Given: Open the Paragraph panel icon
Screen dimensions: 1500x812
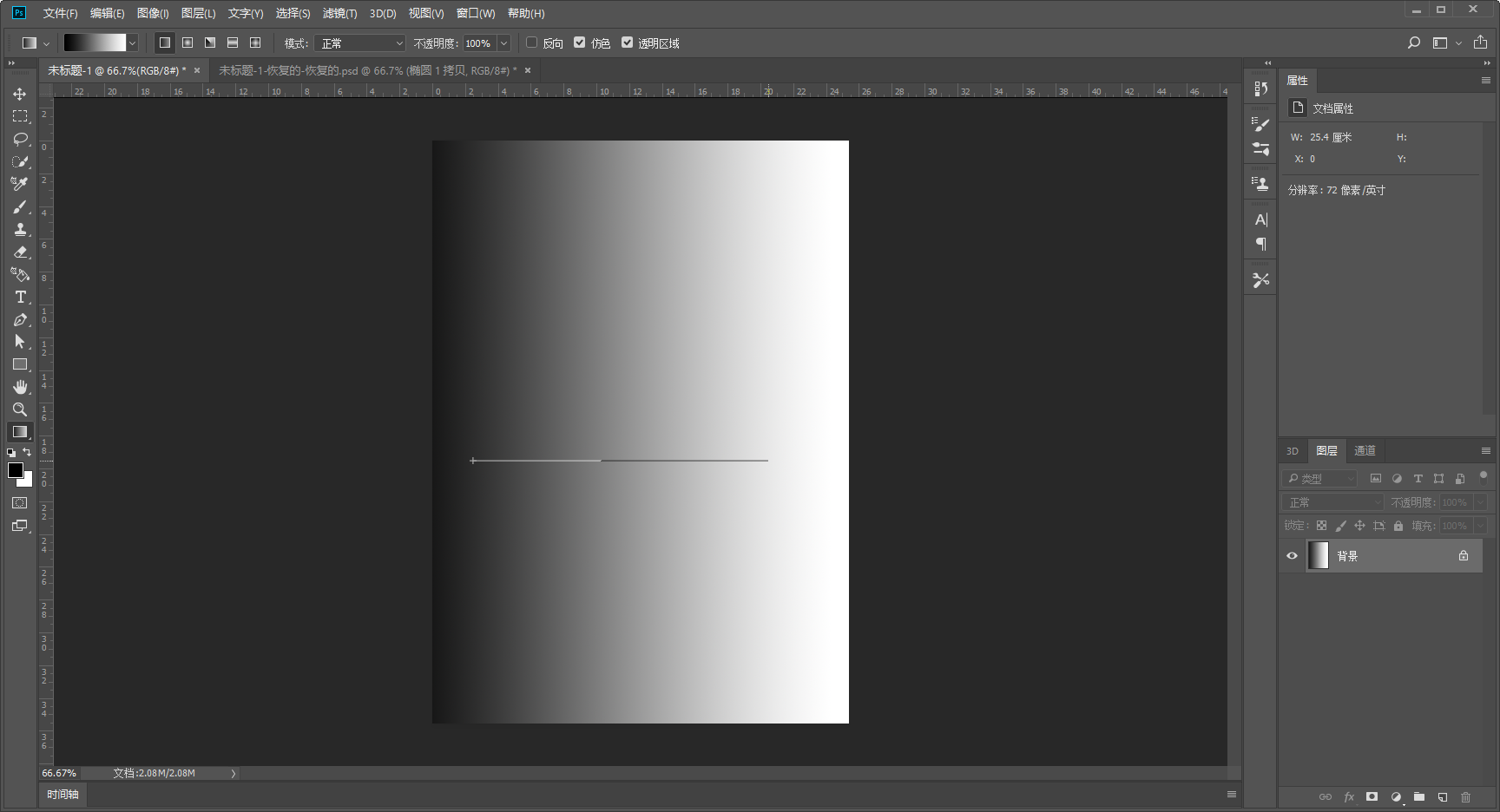Looking at the screenshot, I should [1261, 245].
